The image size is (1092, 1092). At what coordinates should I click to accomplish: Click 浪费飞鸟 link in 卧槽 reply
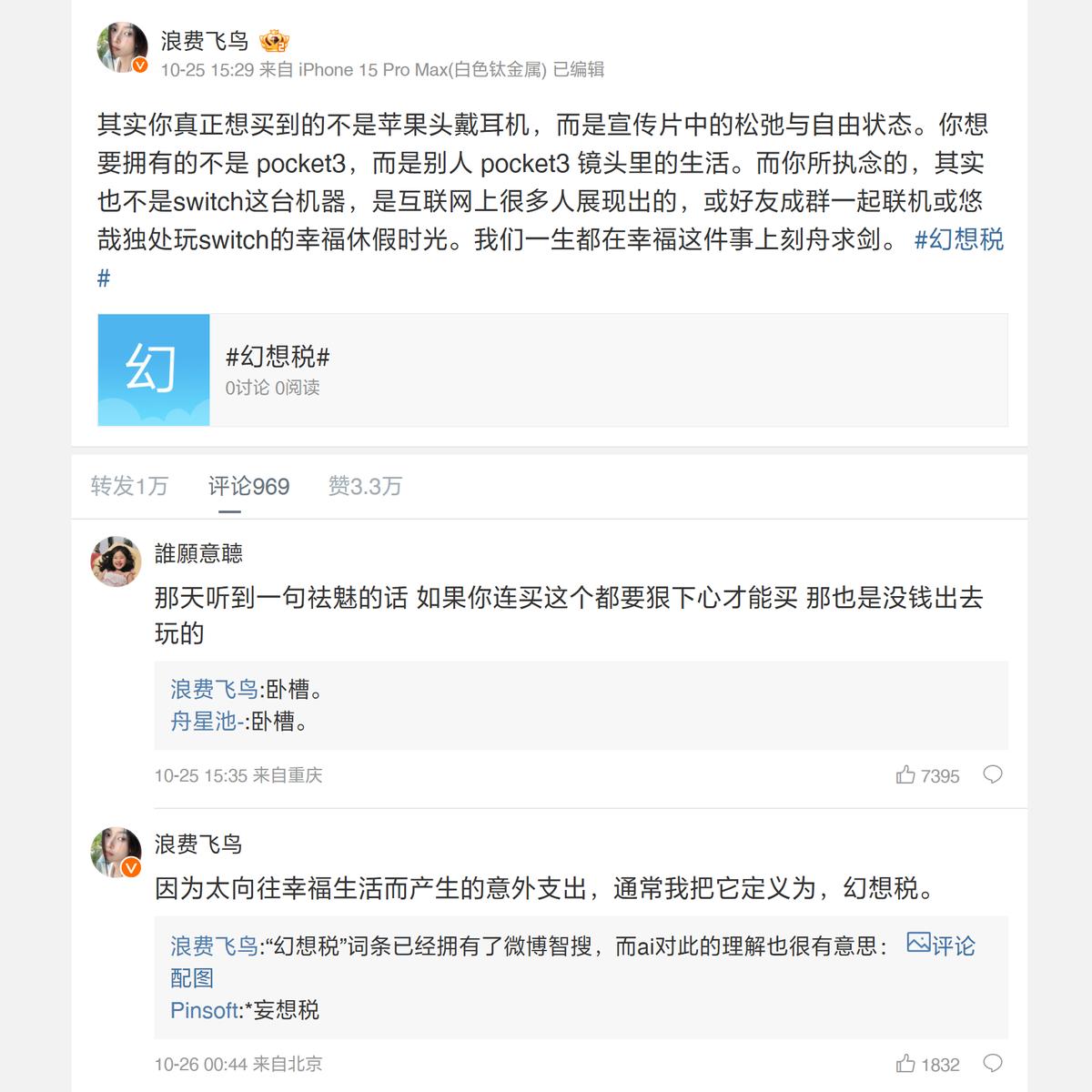214,690
